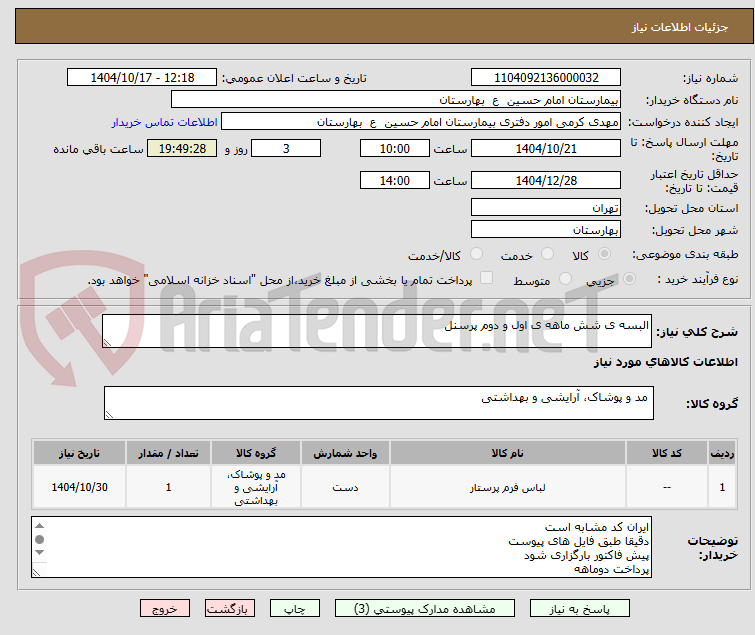
Task: Click the اطلاعات کالاهای مورد نیاز heading
Action: 665,363
